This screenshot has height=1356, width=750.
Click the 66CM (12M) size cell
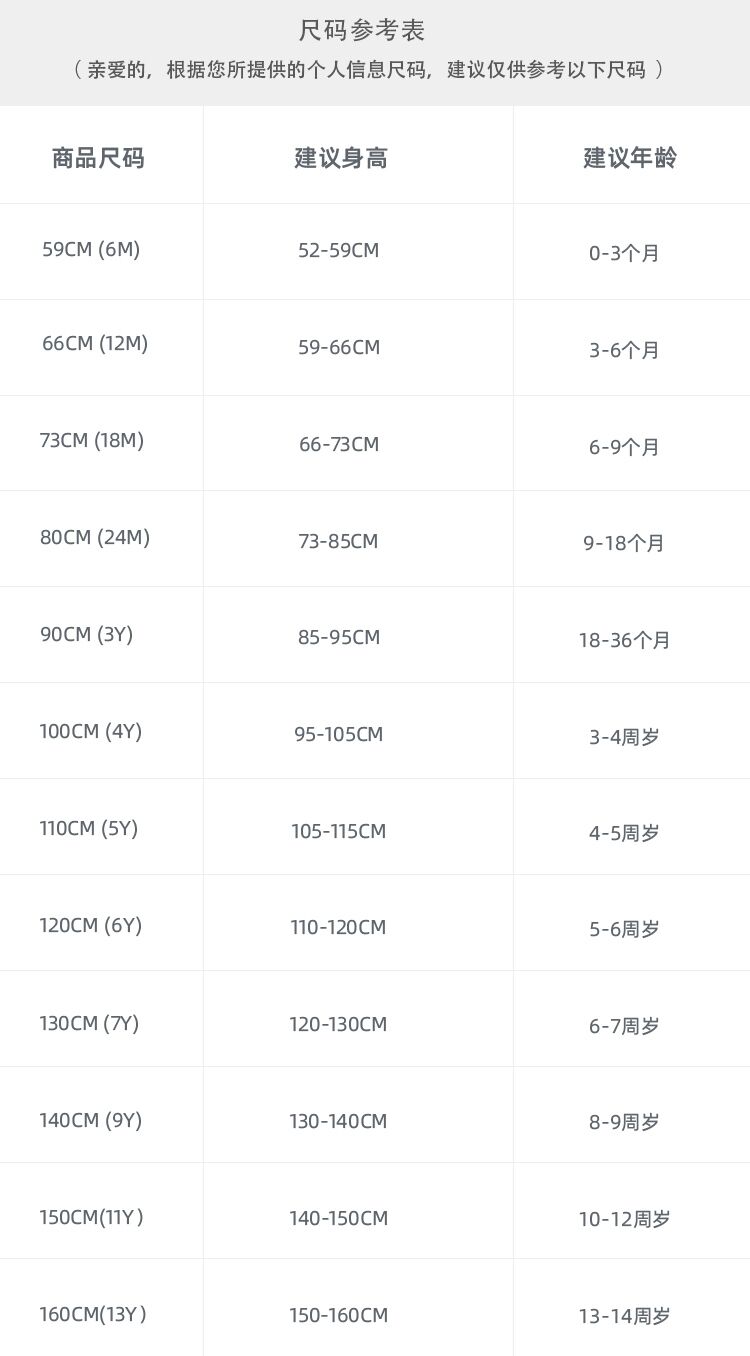(95, 344)
